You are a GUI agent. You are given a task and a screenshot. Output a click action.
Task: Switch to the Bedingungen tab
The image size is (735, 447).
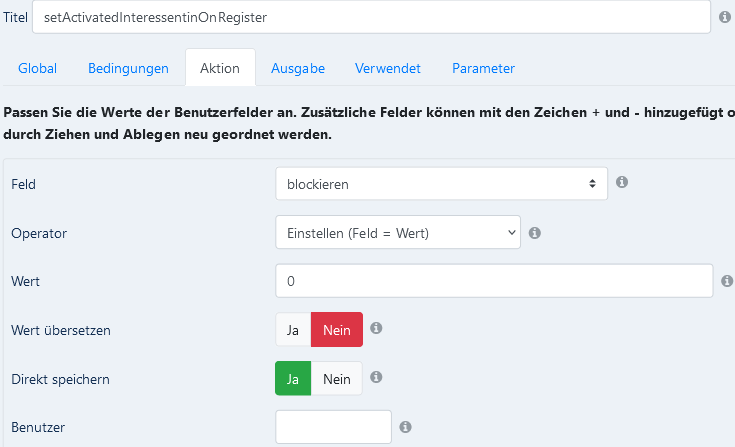coord(128,68)
